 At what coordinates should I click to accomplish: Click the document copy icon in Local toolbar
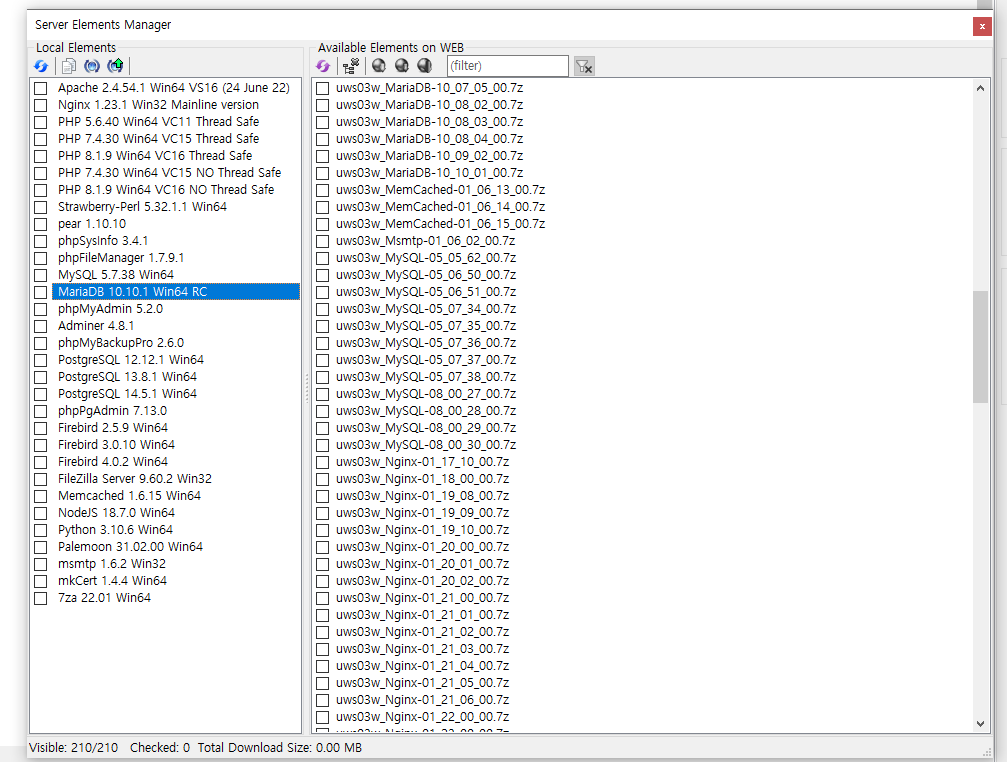tap(69, 66)
